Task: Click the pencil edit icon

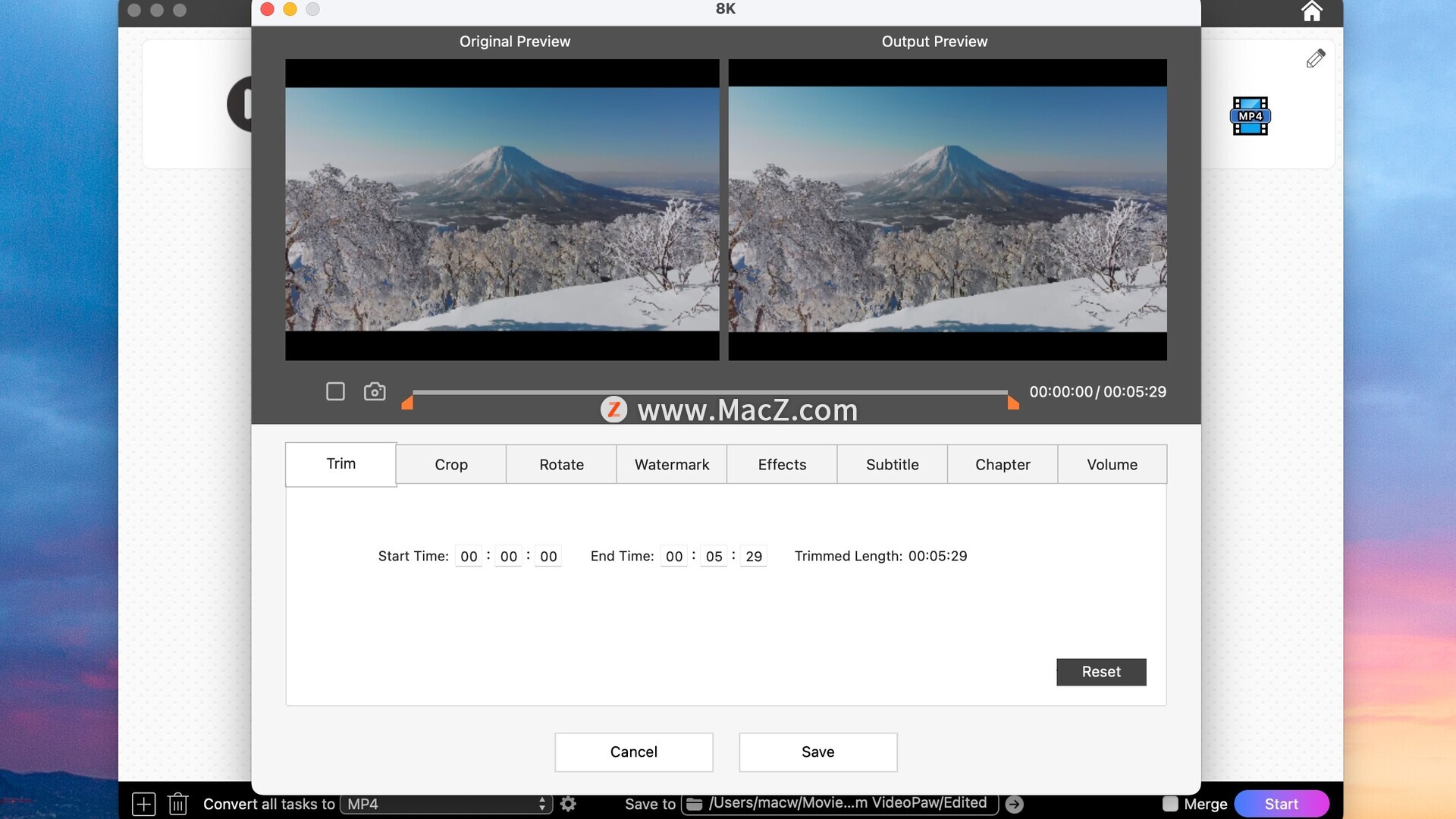Action: coord(1316,58)
